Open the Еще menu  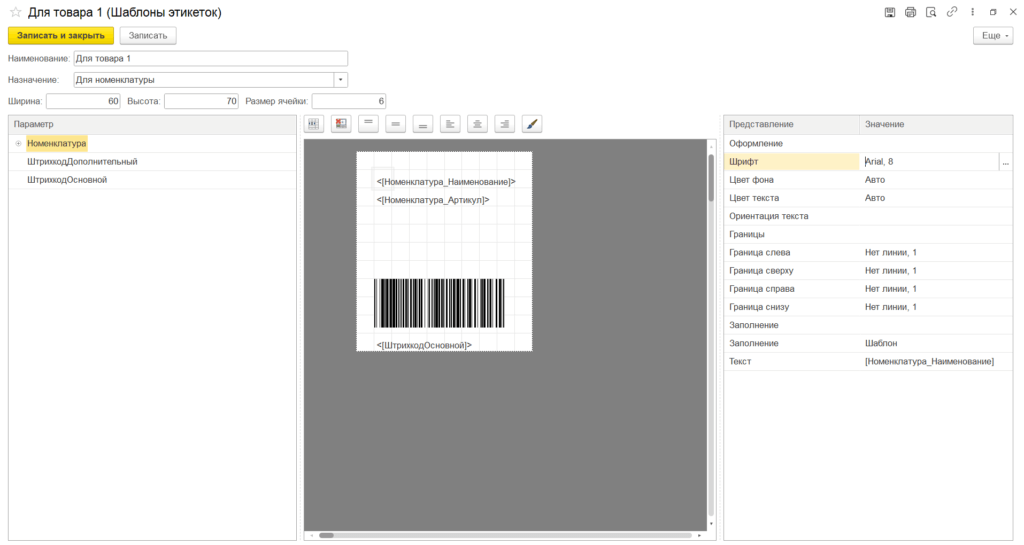click(x=992, y=35)
